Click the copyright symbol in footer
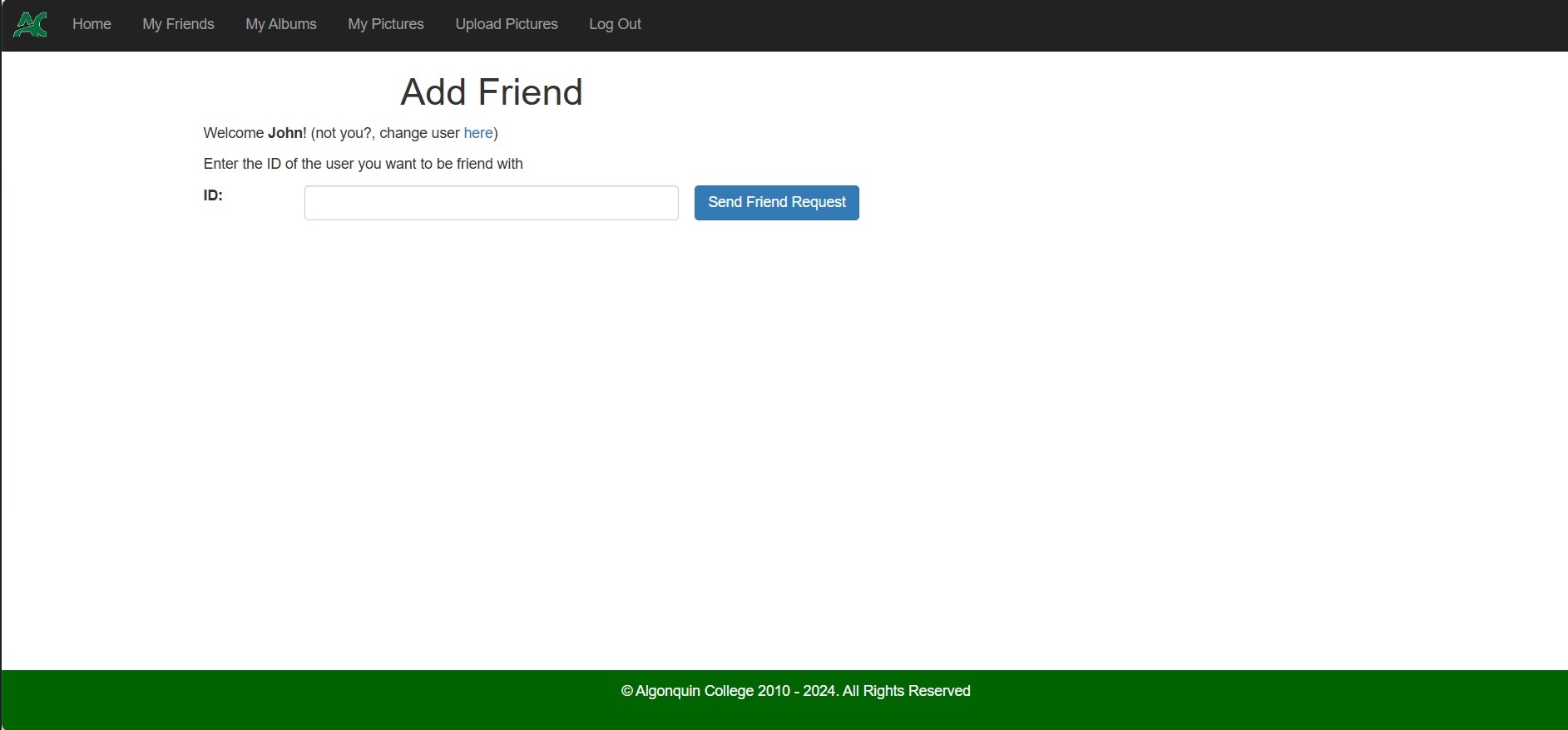 tap(627, 691)
